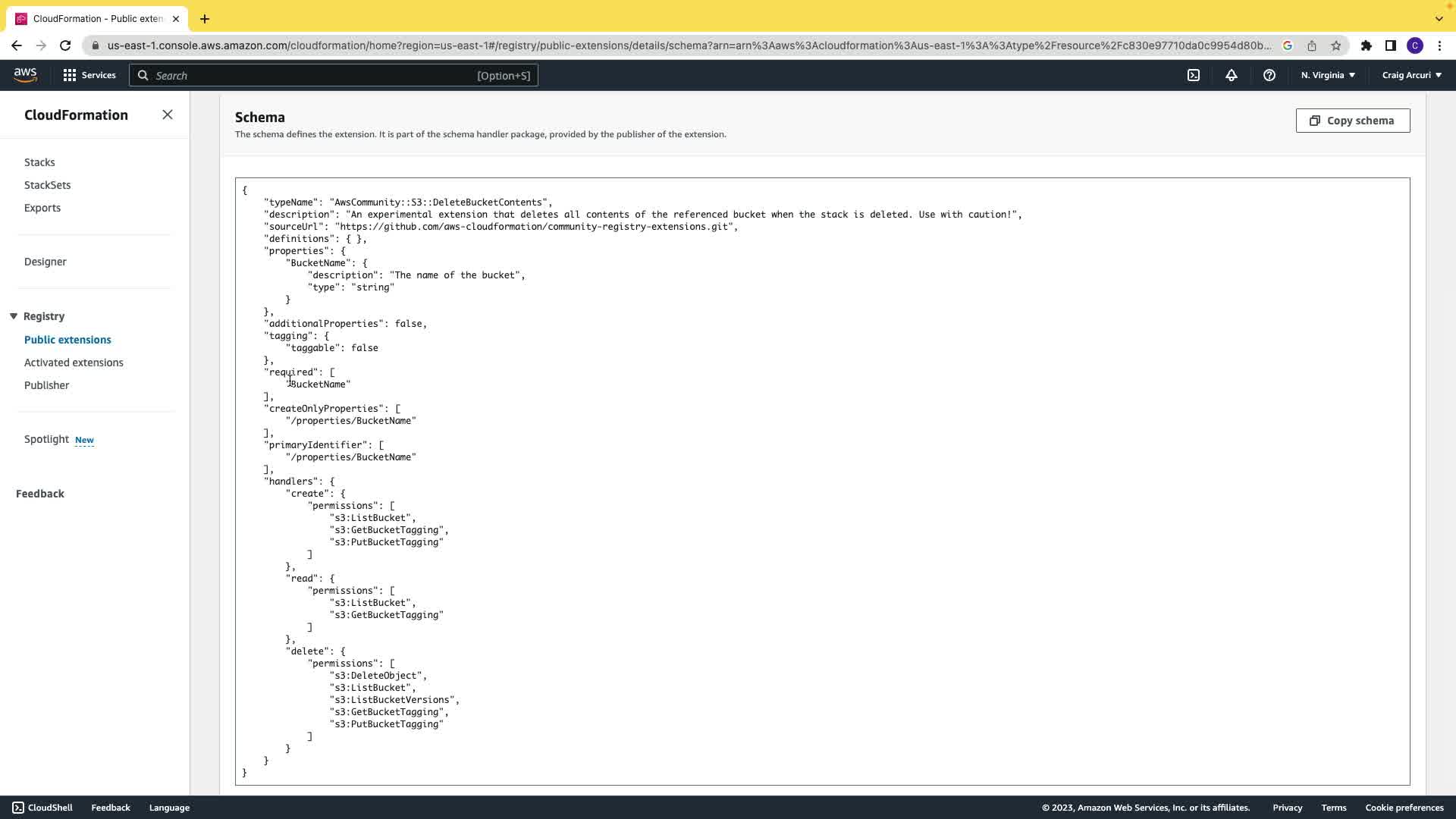
Task: Open the Services grid menu
Action: pos(89,75)
